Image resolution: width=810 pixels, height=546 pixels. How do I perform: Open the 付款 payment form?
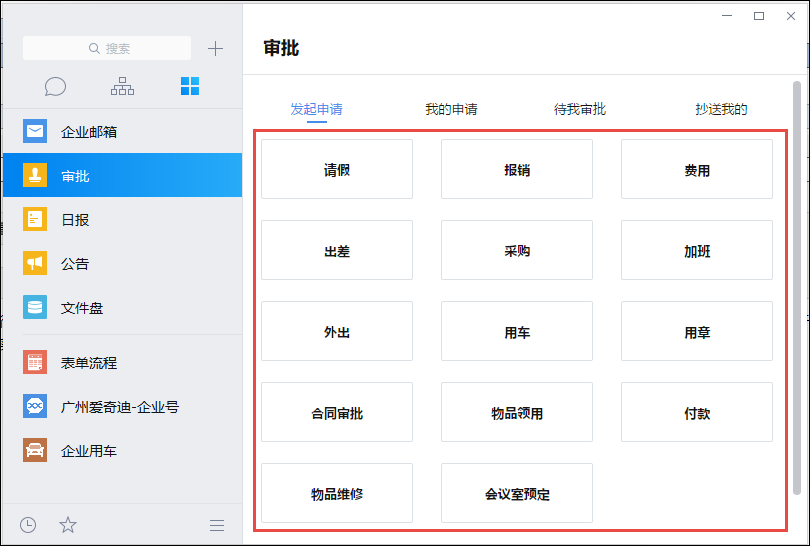697,412
